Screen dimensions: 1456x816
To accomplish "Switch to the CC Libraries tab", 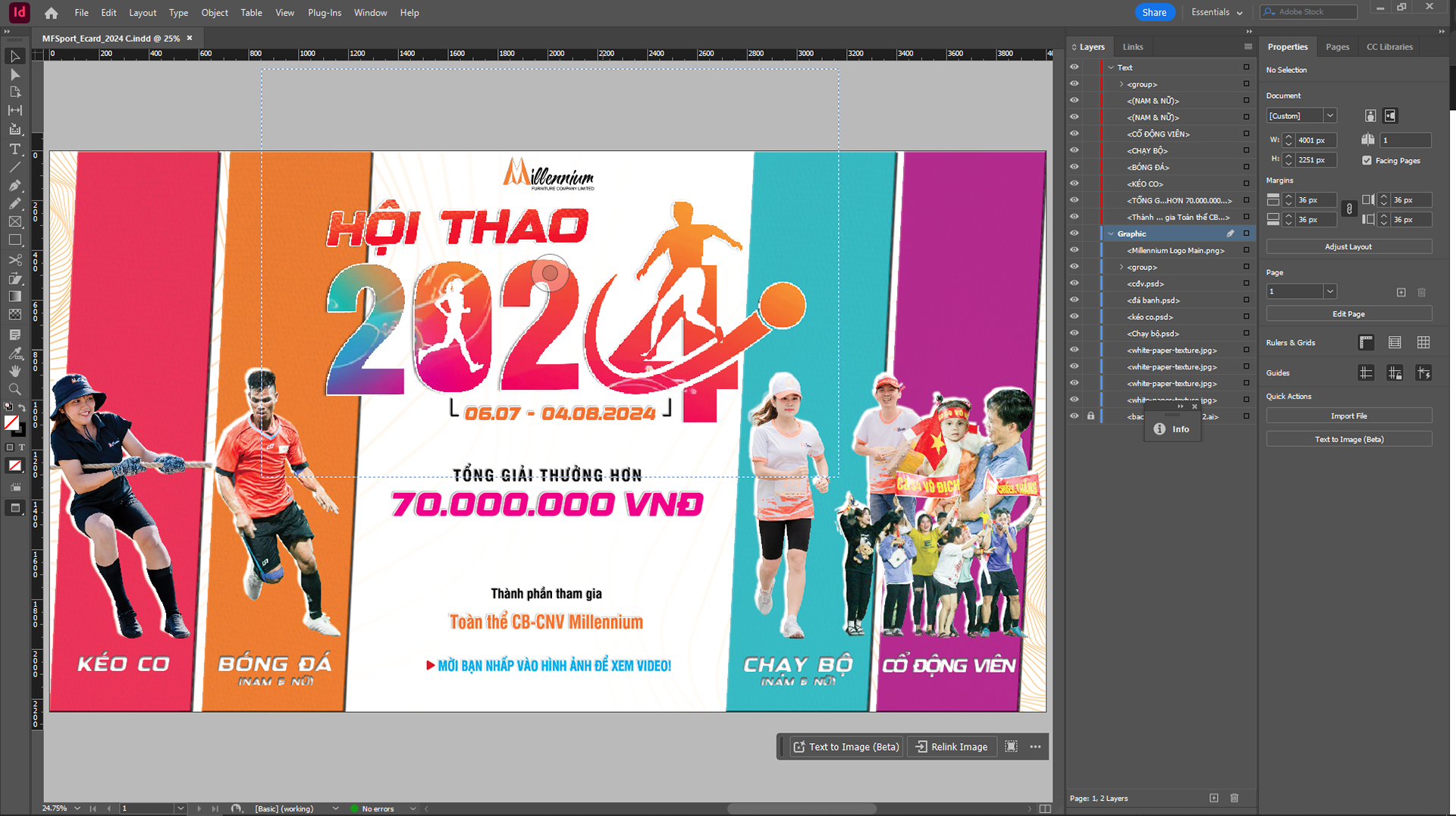I will (x=1389, y=47).
